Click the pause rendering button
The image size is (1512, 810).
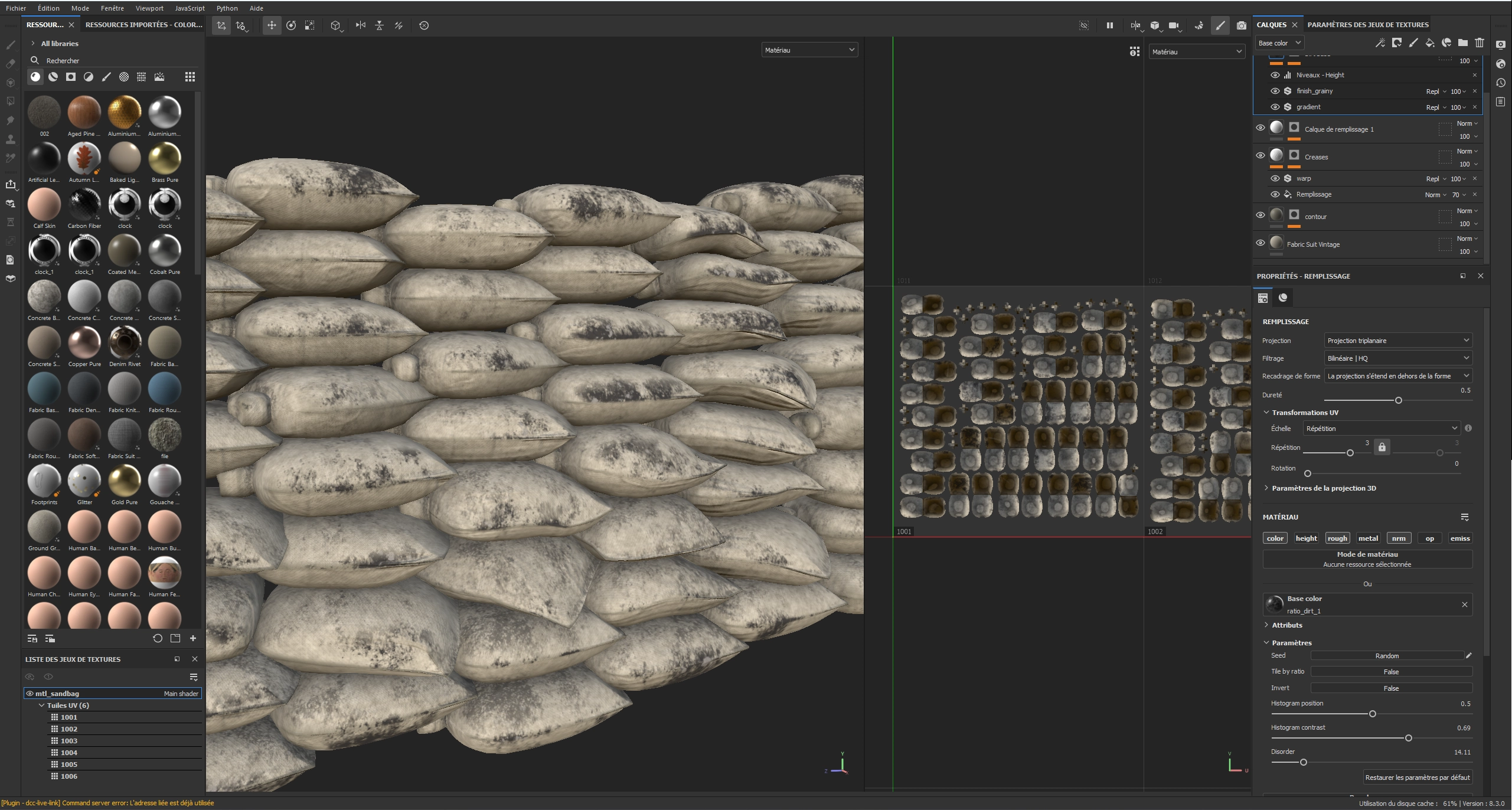pyautogui.click(x=1109, y=25)
